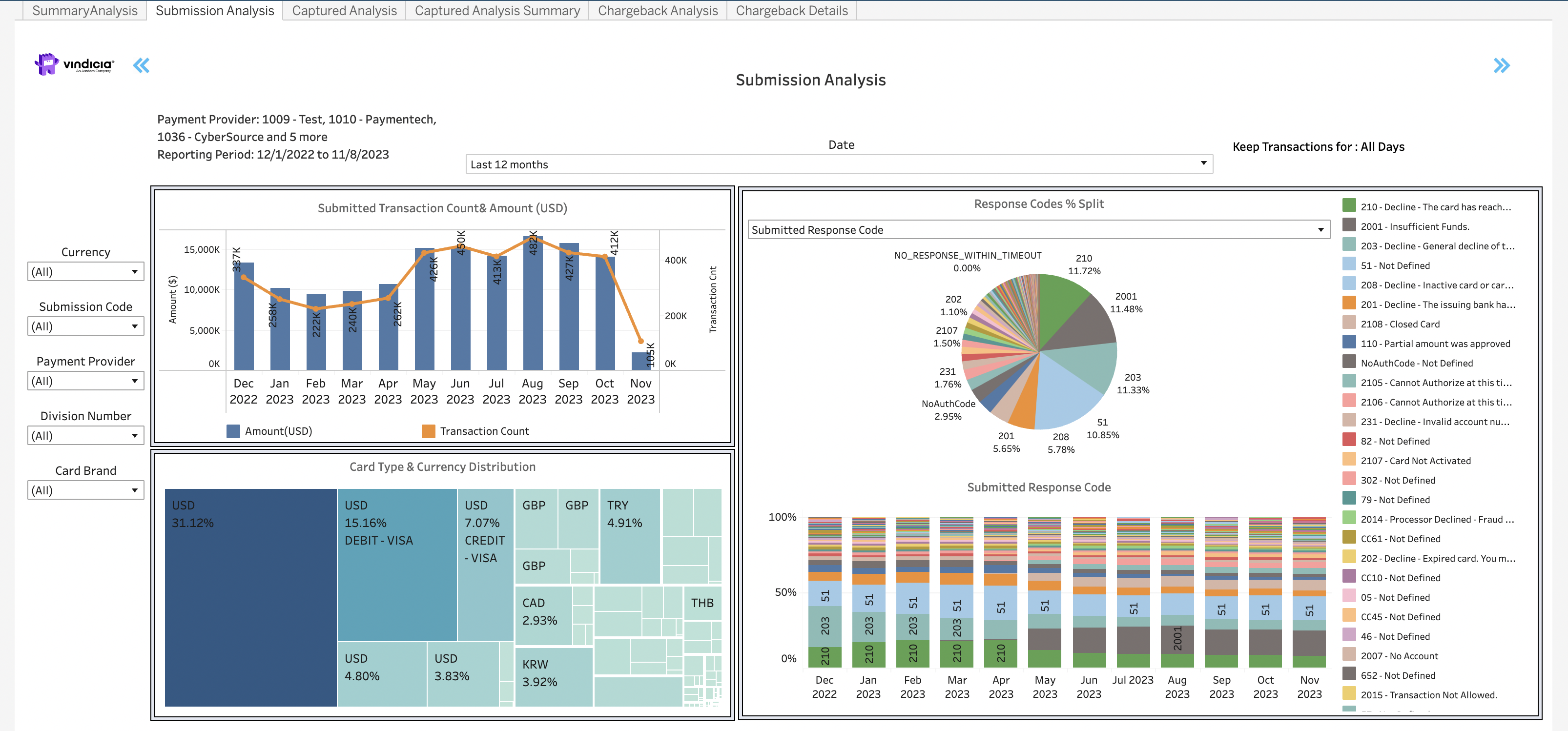The height and width of the screenshot is (731, 1568).
Task: Open the Currency filter dropdown
Action: click(x=85, y=271)
